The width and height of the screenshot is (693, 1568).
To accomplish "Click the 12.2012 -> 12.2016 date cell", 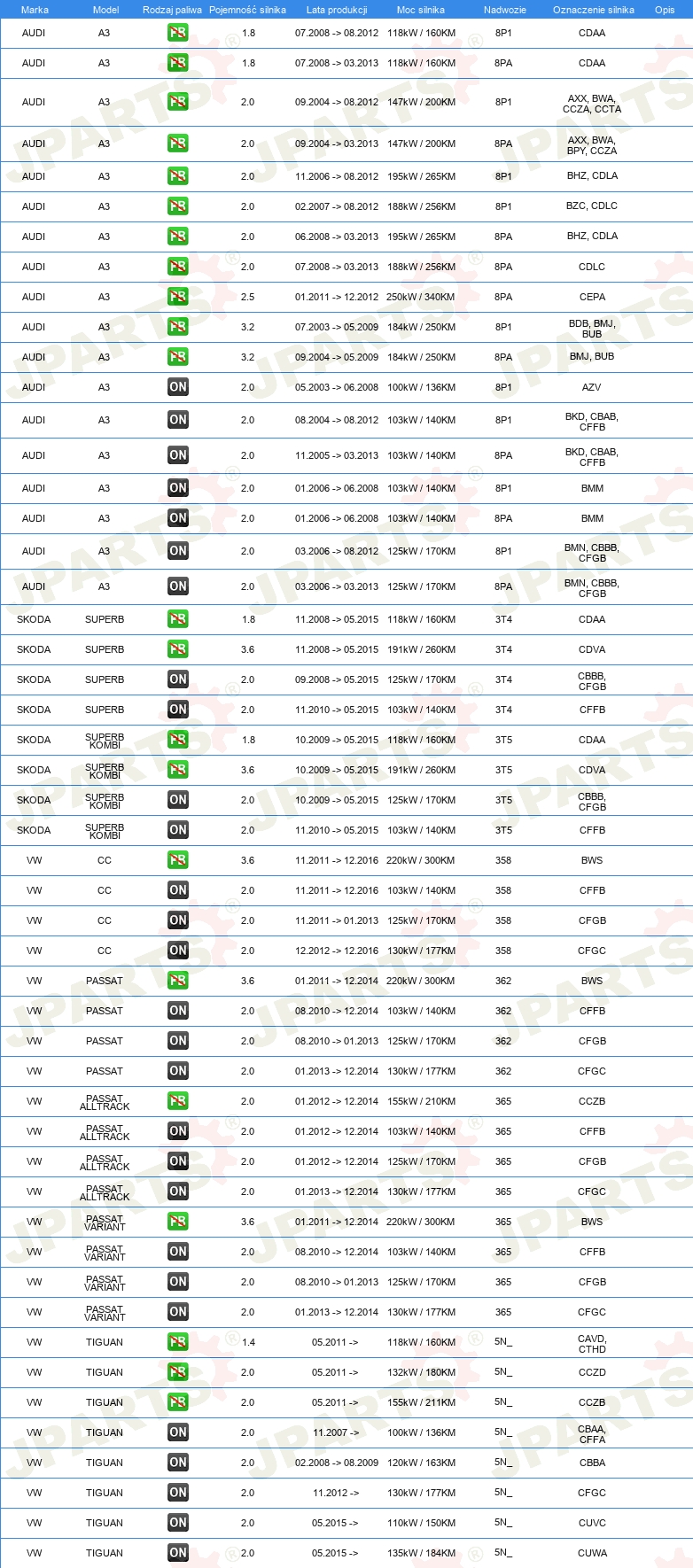I will (337, 951).
